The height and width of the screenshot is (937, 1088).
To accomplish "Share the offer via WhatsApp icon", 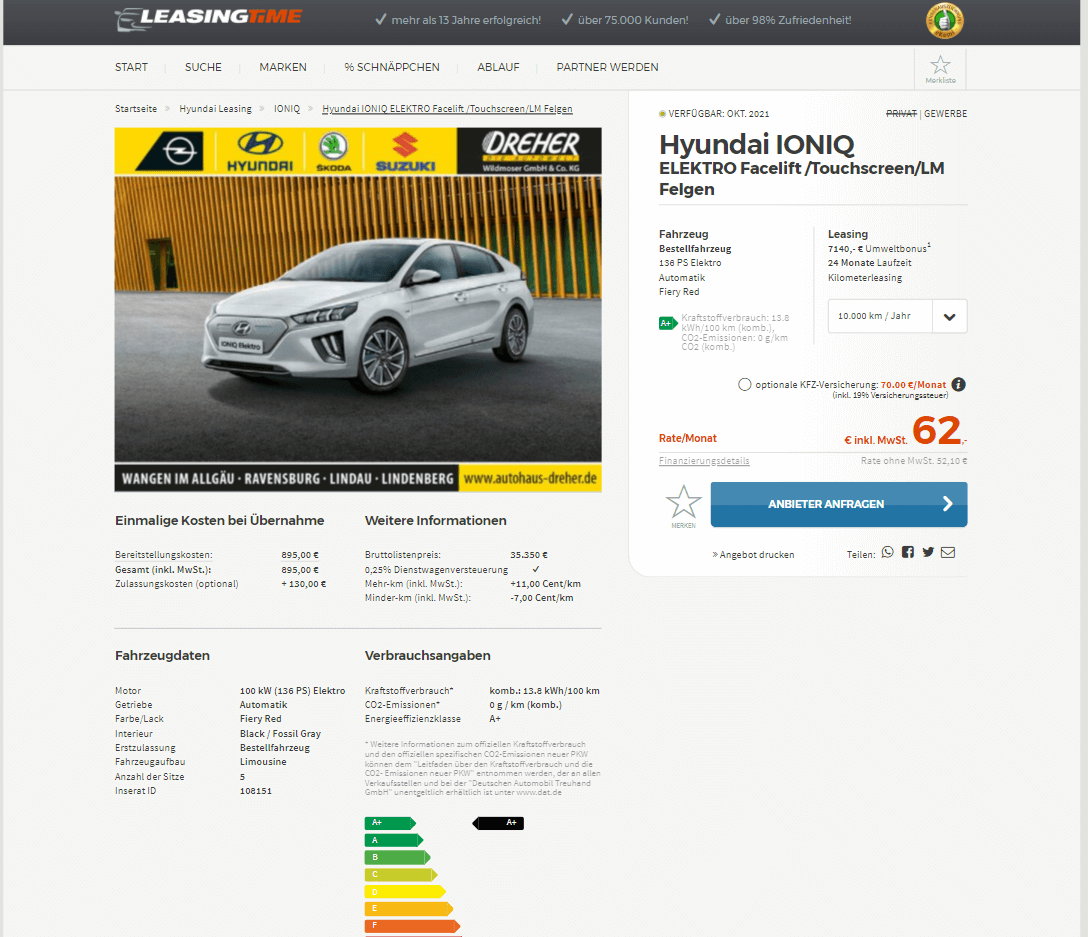I will coord(887,552).
